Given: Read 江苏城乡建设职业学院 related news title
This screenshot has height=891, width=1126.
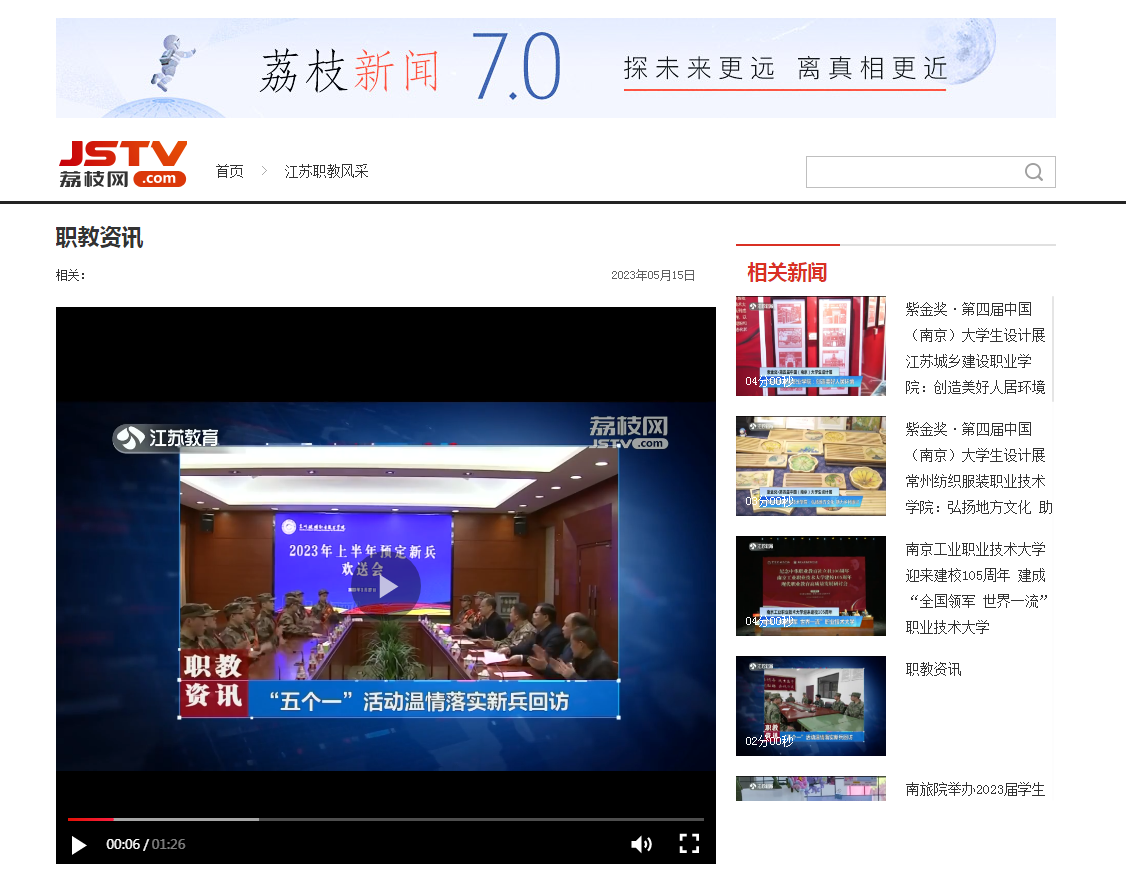Looking at the screenshot, I should pos(975,348).
